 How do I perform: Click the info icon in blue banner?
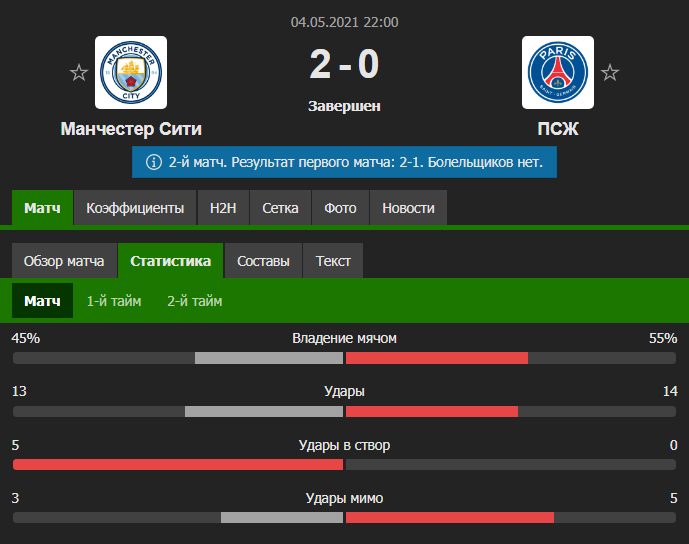point(153,161)
